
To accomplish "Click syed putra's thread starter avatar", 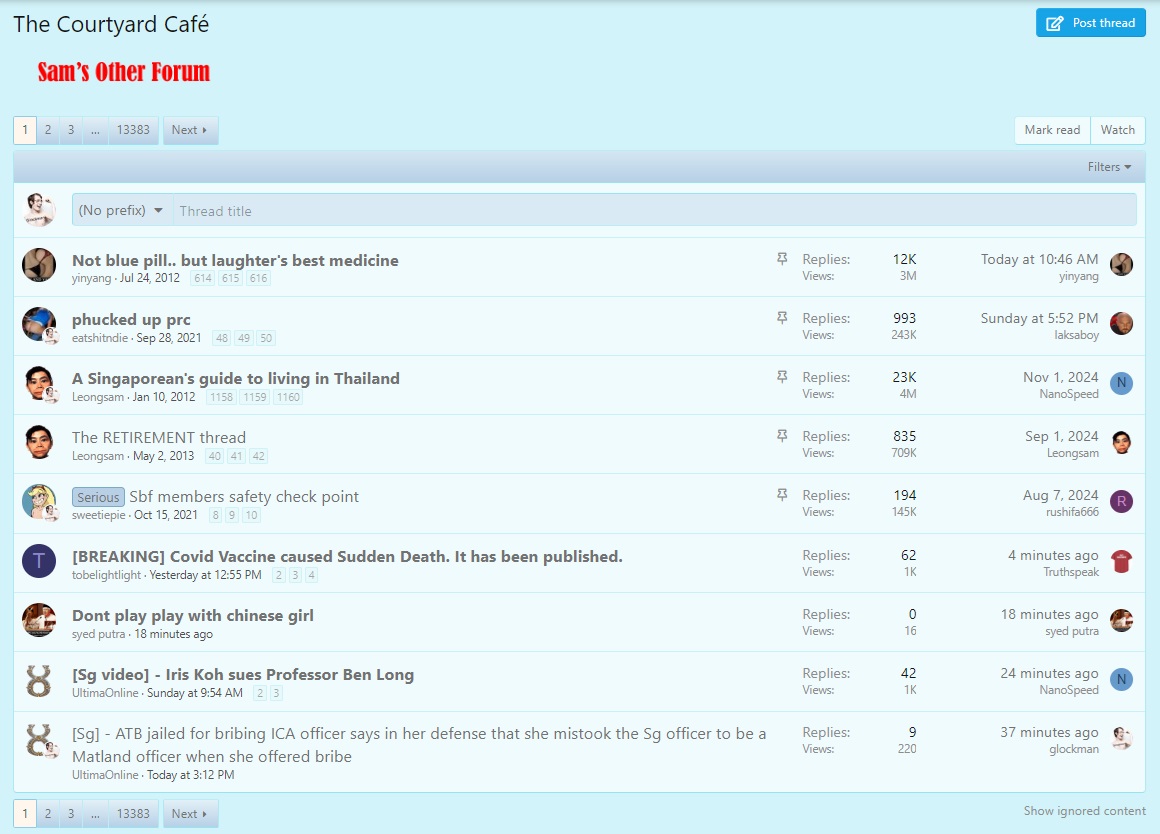I will click(39, 620).
